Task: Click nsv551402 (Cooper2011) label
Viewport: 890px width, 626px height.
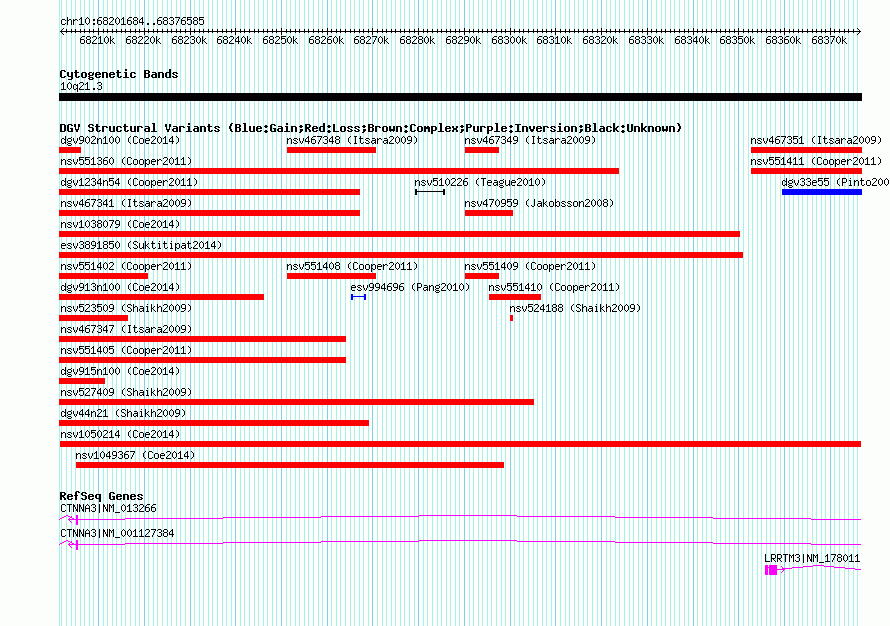Action: [x=126, y=267]
